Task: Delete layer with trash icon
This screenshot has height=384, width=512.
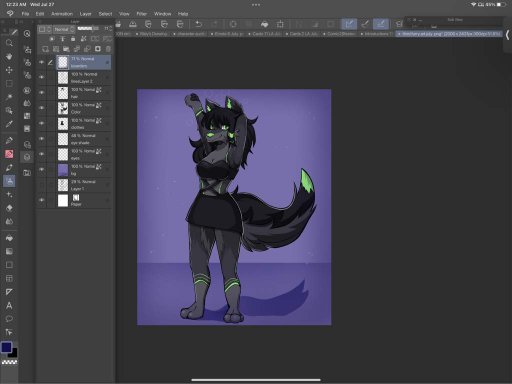Action: [108, 49]
